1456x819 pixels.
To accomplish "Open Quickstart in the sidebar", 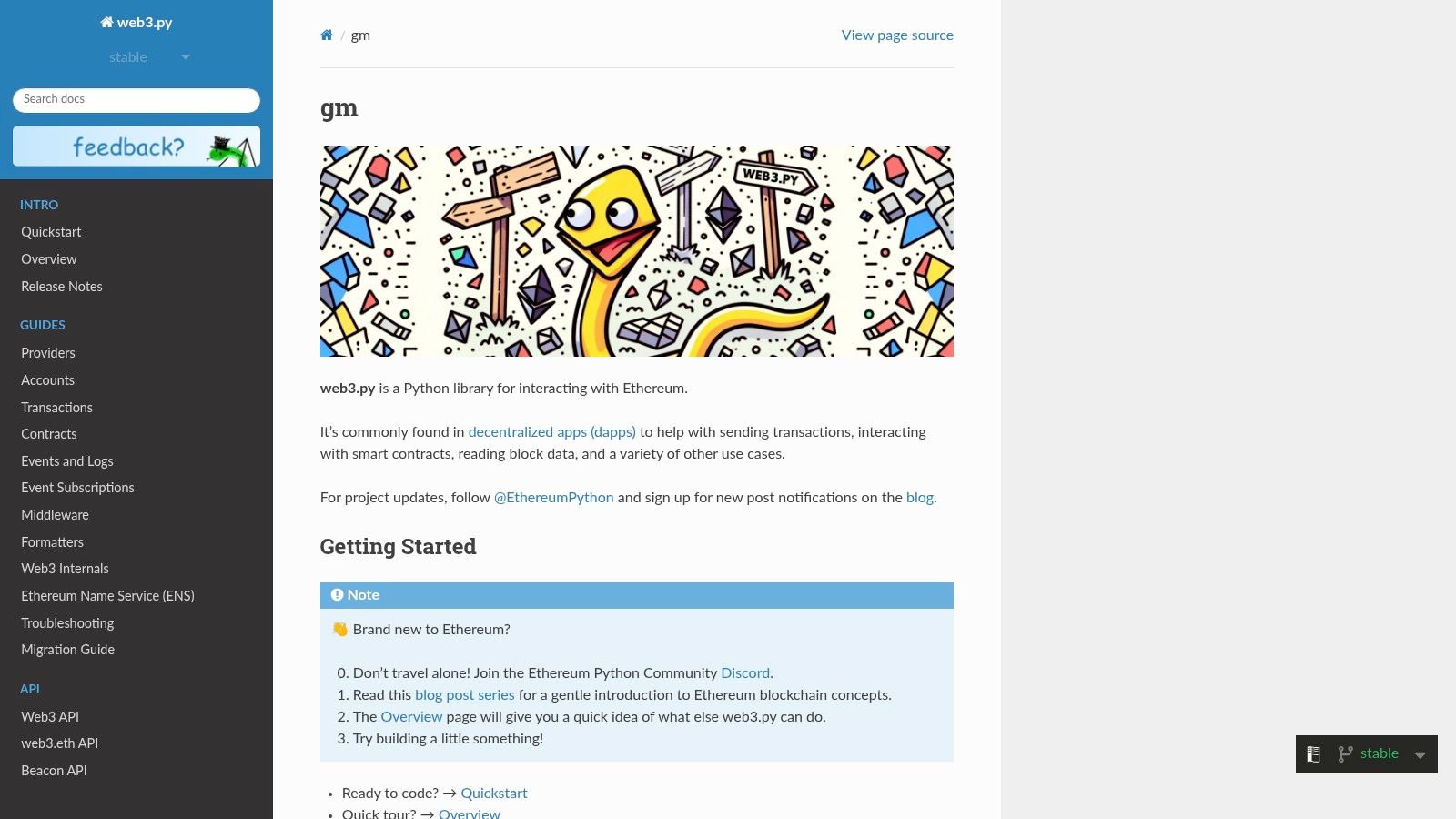I will coord(51,232).
